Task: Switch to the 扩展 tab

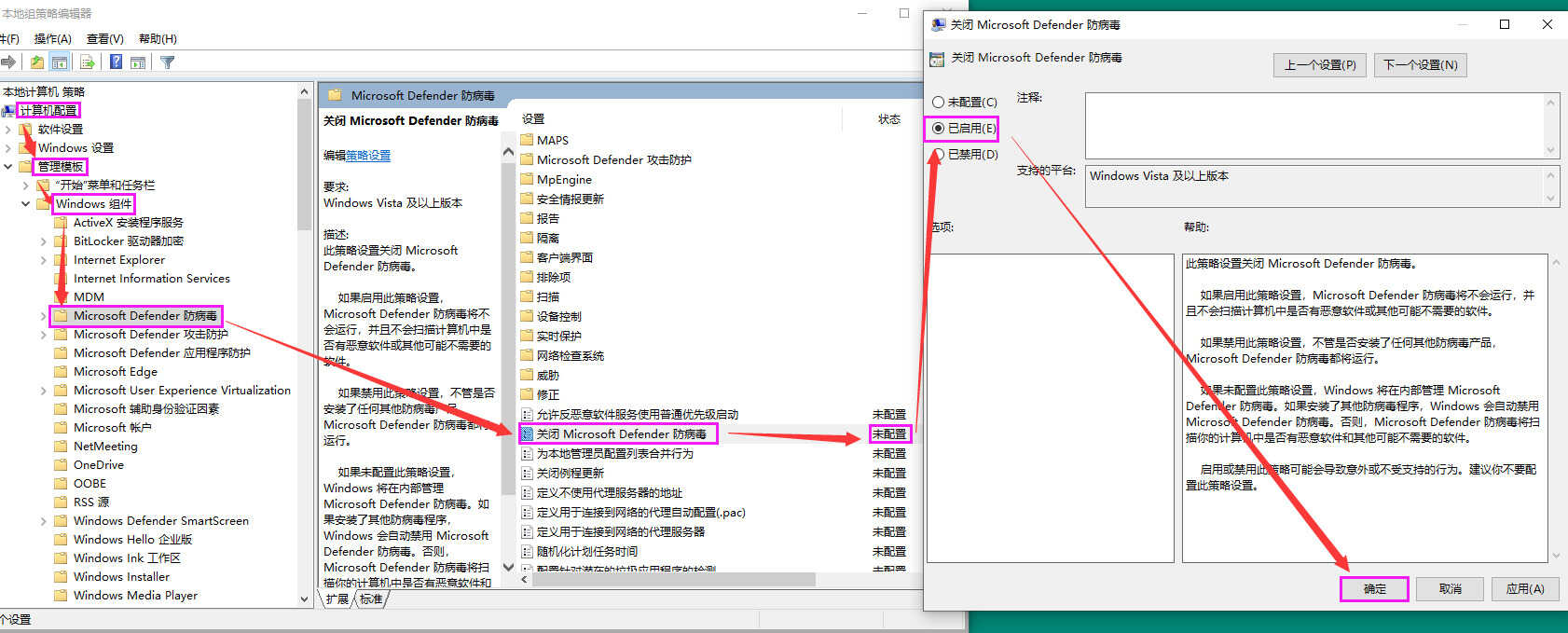Action: (x=337, y=599)
